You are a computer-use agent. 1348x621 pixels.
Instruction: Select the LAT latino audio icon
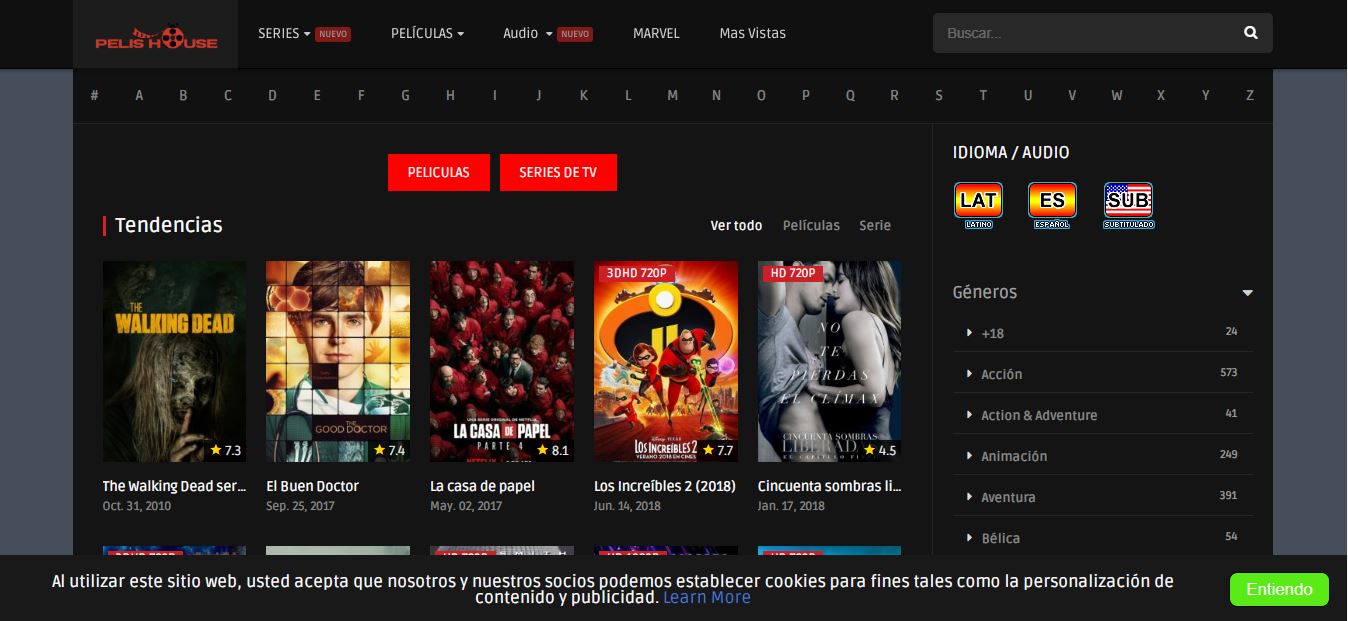tap(977, 200)
